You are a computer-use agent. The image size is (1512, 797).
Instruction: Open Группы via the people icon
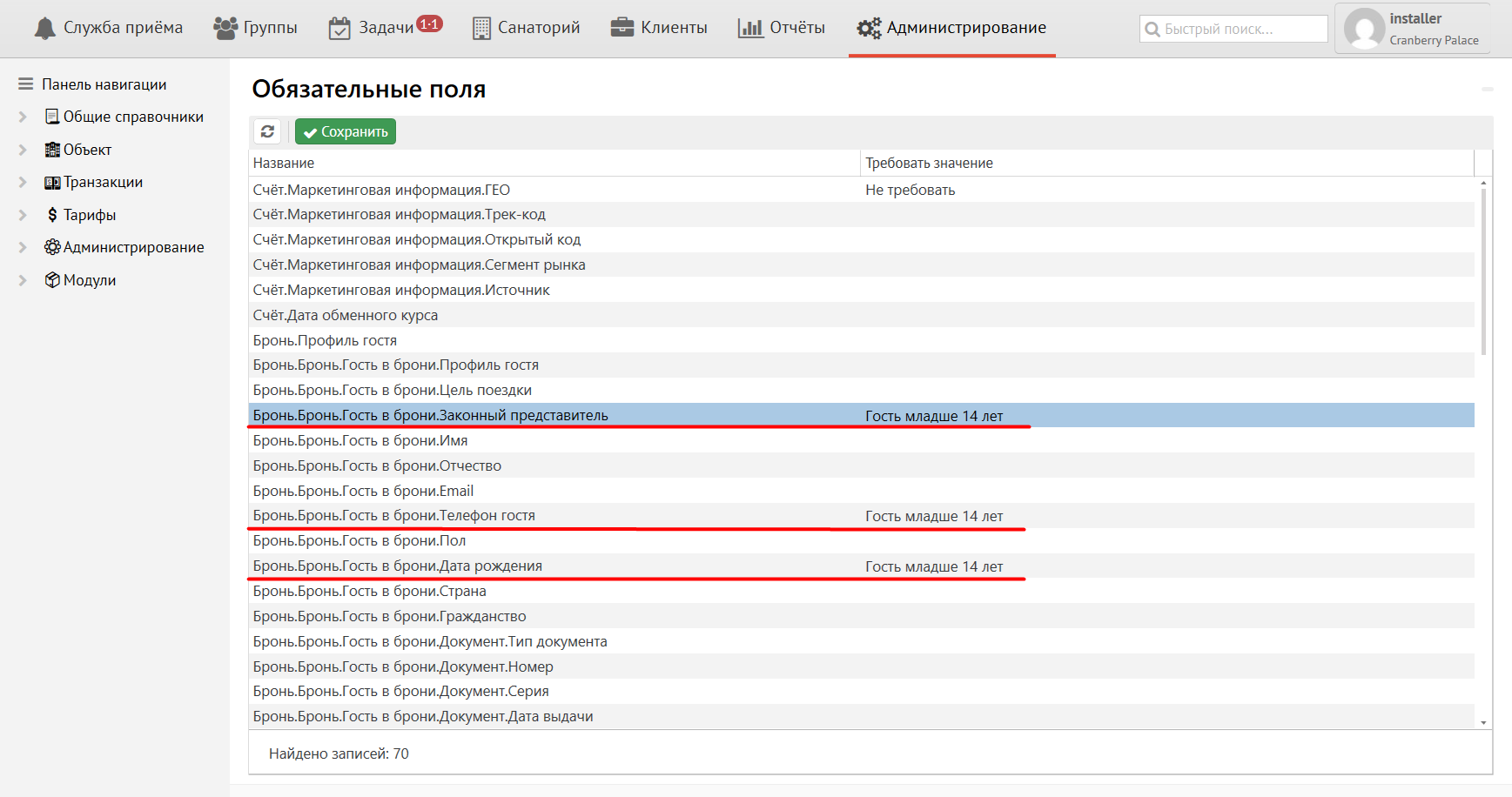225,29
